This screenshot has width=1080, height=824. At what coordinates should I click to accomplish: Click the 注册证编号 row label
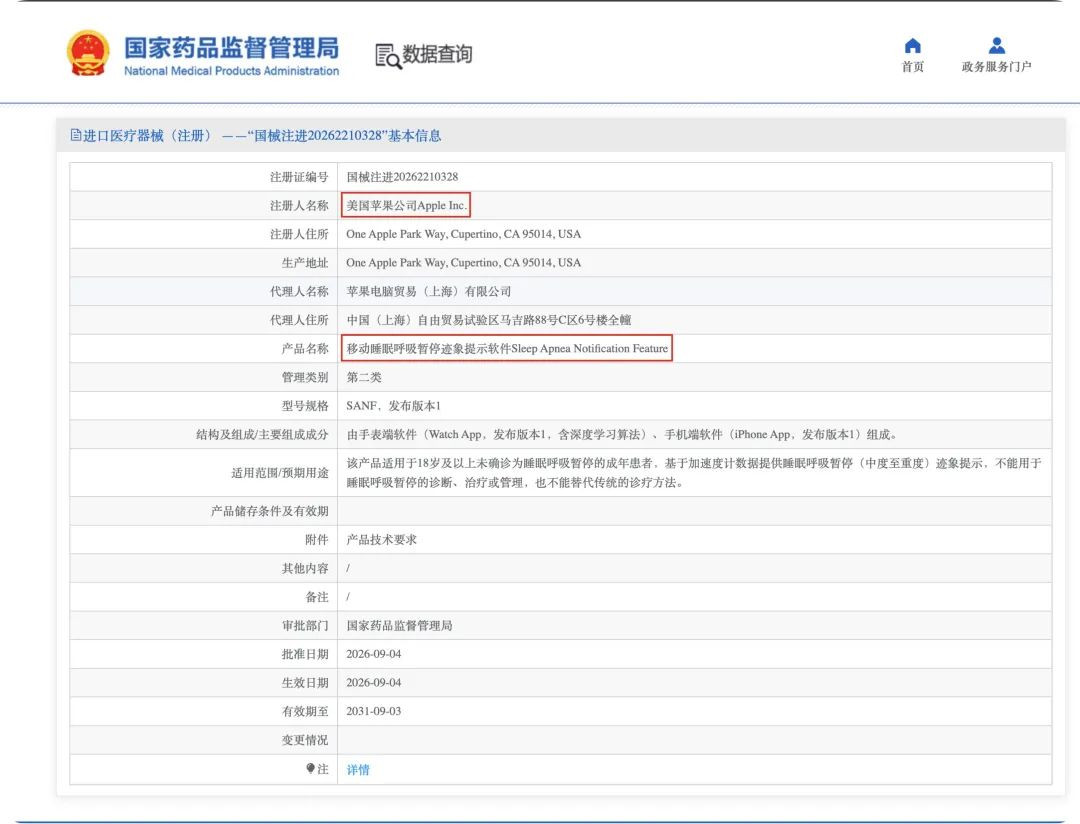299,177
